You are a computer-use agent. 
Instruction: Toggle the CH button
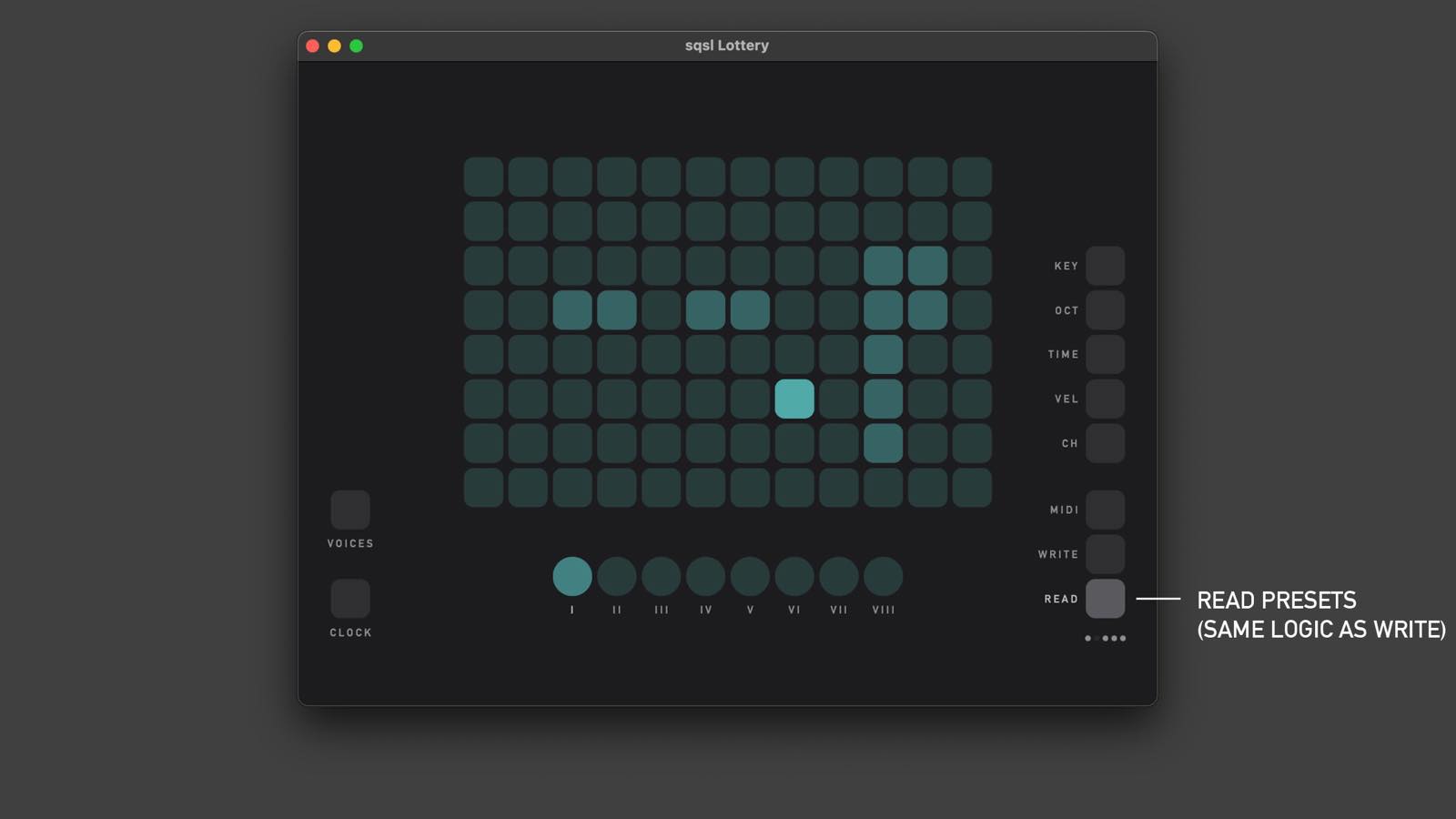coord(1105,443)
